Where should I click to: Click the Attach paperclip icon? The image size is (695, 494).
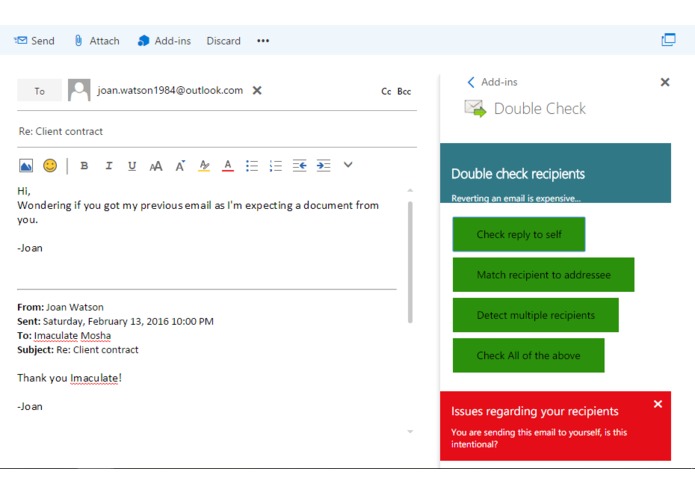[78, 41]
